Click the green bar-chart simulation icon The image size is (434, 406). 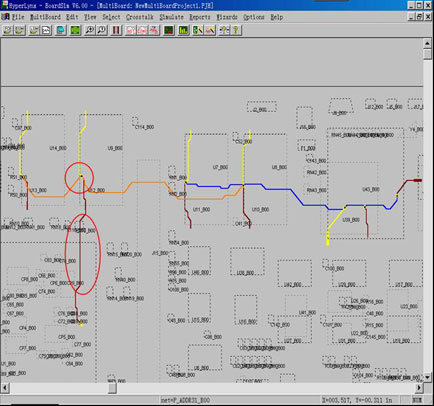(x=183, y=30)
